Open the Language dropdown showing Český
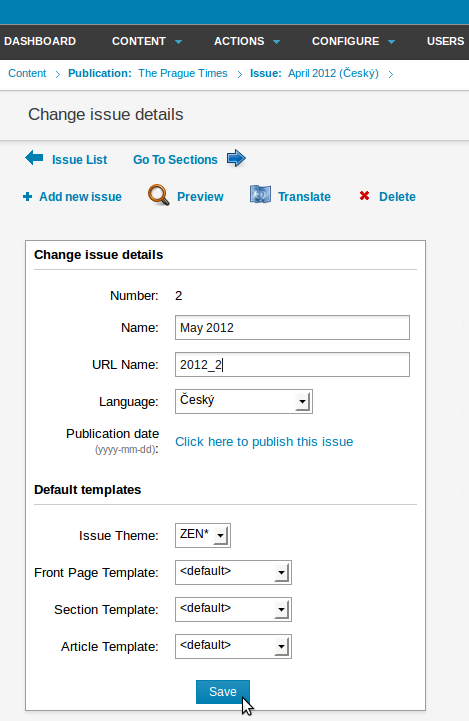Screen dimensions: 469x721 coord(244,401)
